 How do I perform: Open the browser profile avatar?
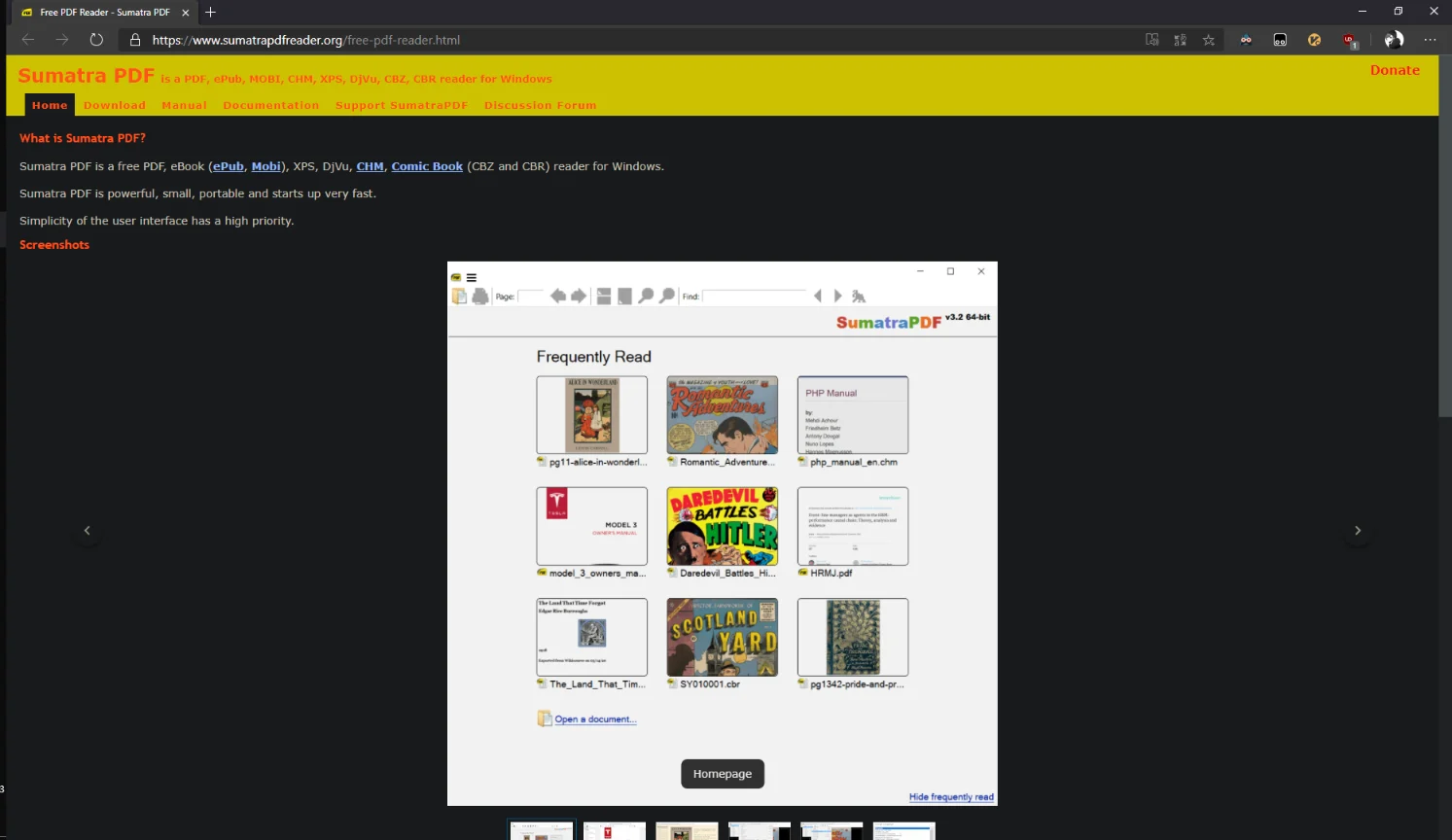pos(1394,40)
